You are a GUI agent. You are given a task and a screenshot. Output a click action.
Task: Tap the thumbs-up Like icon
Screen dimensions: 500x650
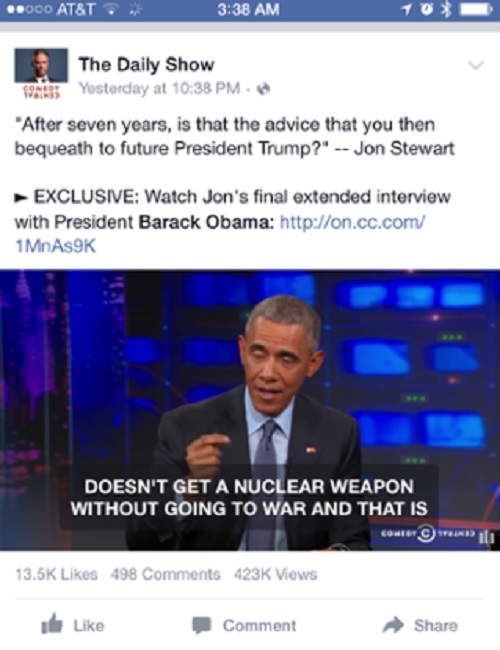pos(52,623)
